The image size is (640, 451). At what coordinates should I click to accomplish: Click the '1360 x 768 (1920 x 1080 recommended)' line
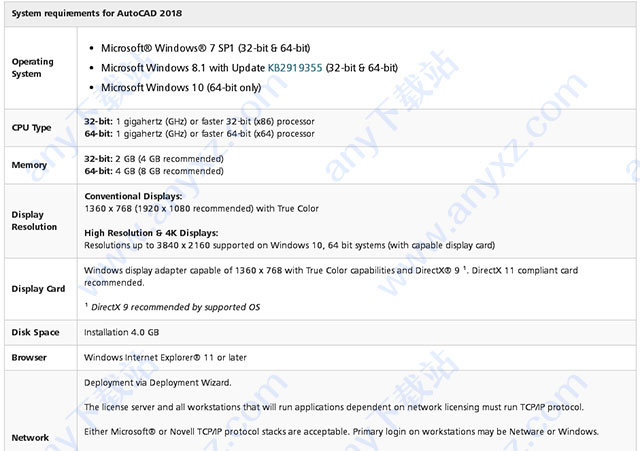click(x=201, y=208)
